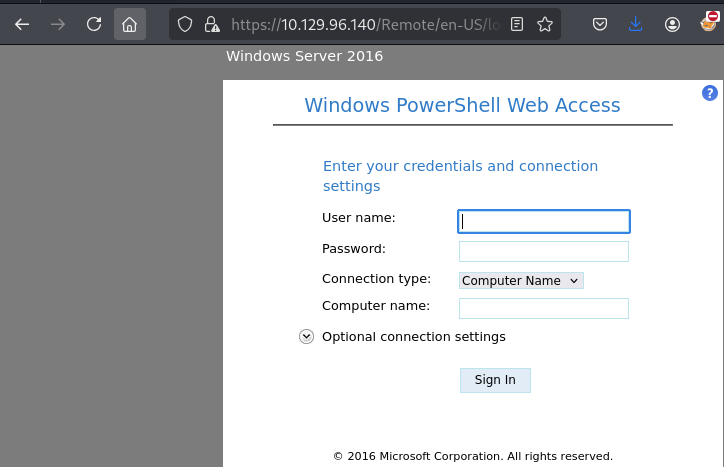Open the blue help question mark icon
Image resolution: width=724 pixels, height=467 pixels.
click(x=710, y=93)
